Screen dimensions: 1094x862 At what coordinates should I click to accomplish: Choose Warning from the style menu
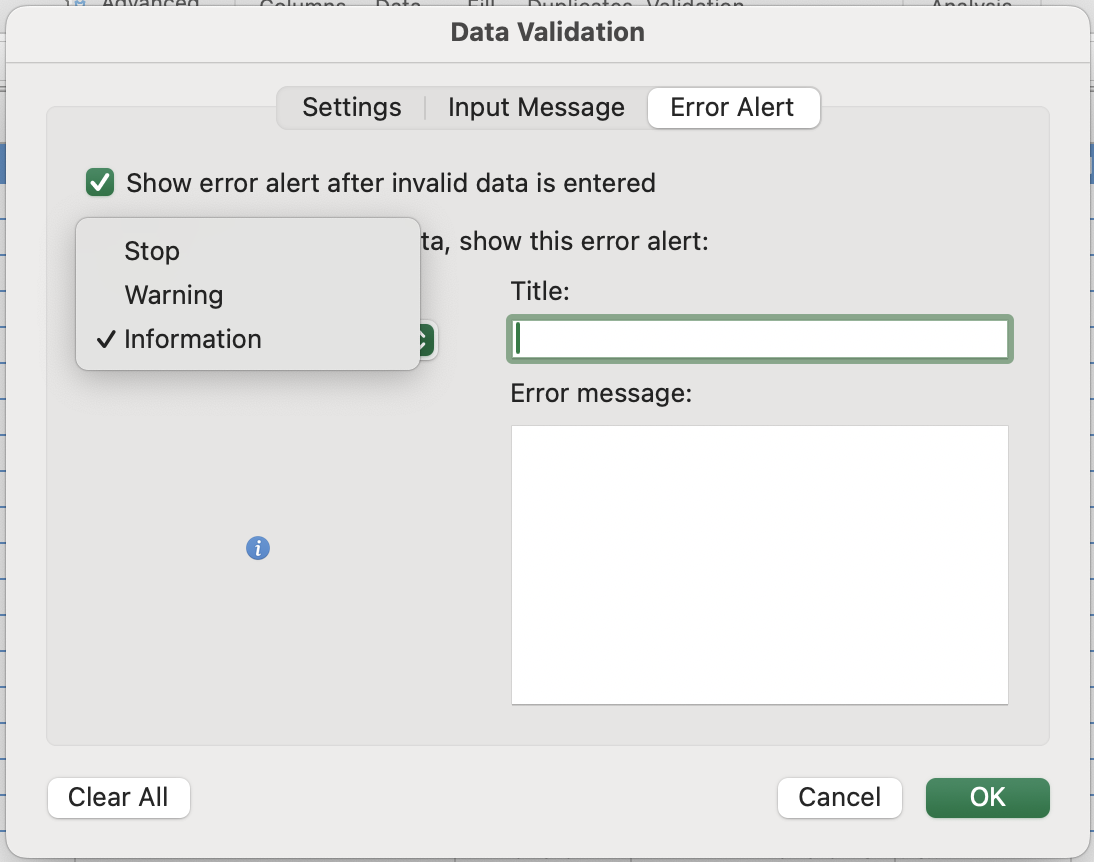174,295
